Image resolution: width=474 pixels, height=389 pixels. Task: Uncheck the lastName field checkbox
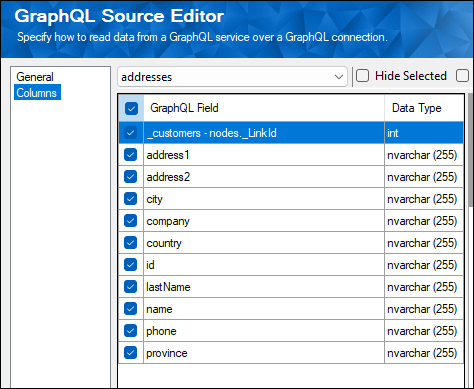point(130,287)
